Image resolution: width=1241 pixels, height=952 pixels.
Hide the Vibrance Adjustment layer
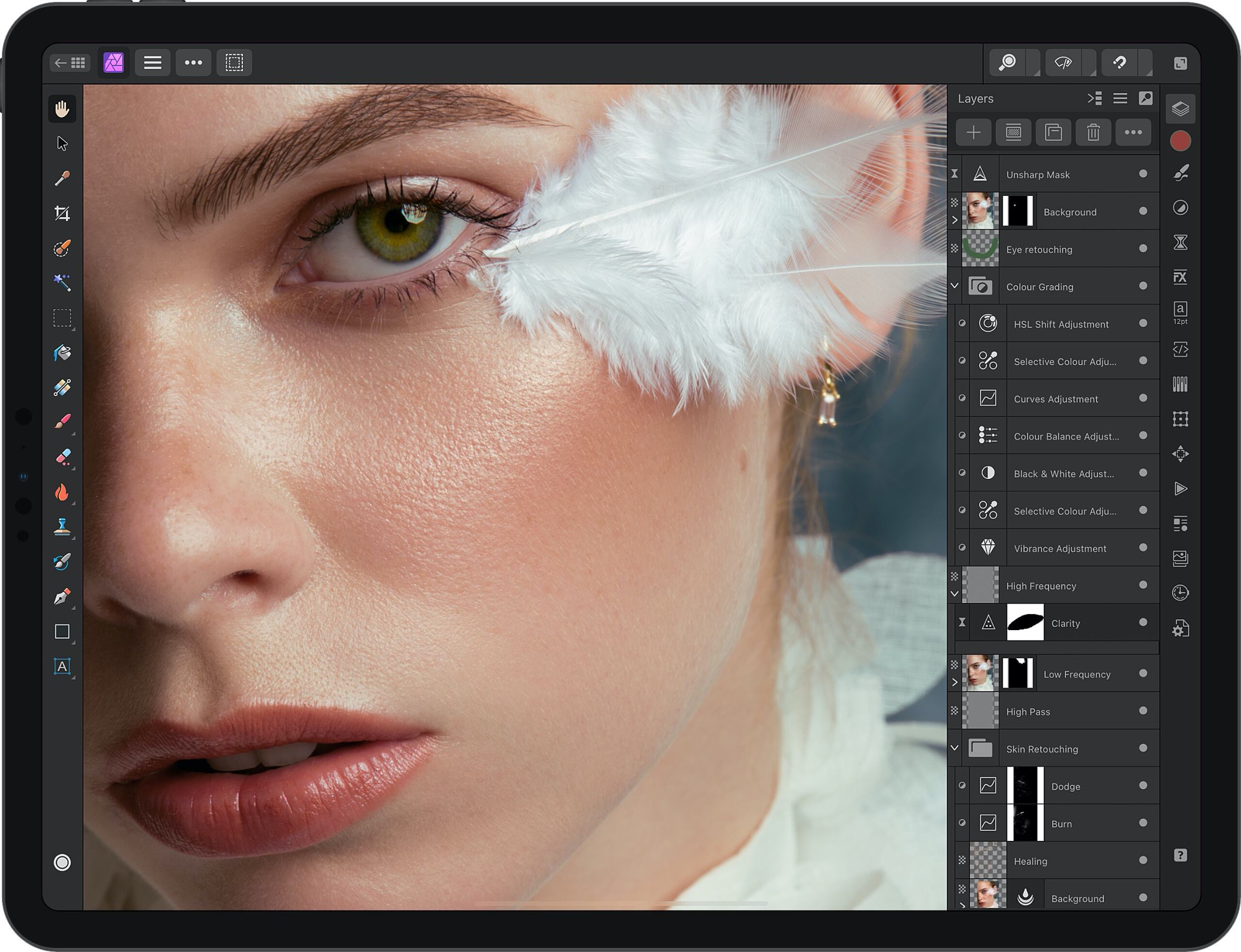1143,547
